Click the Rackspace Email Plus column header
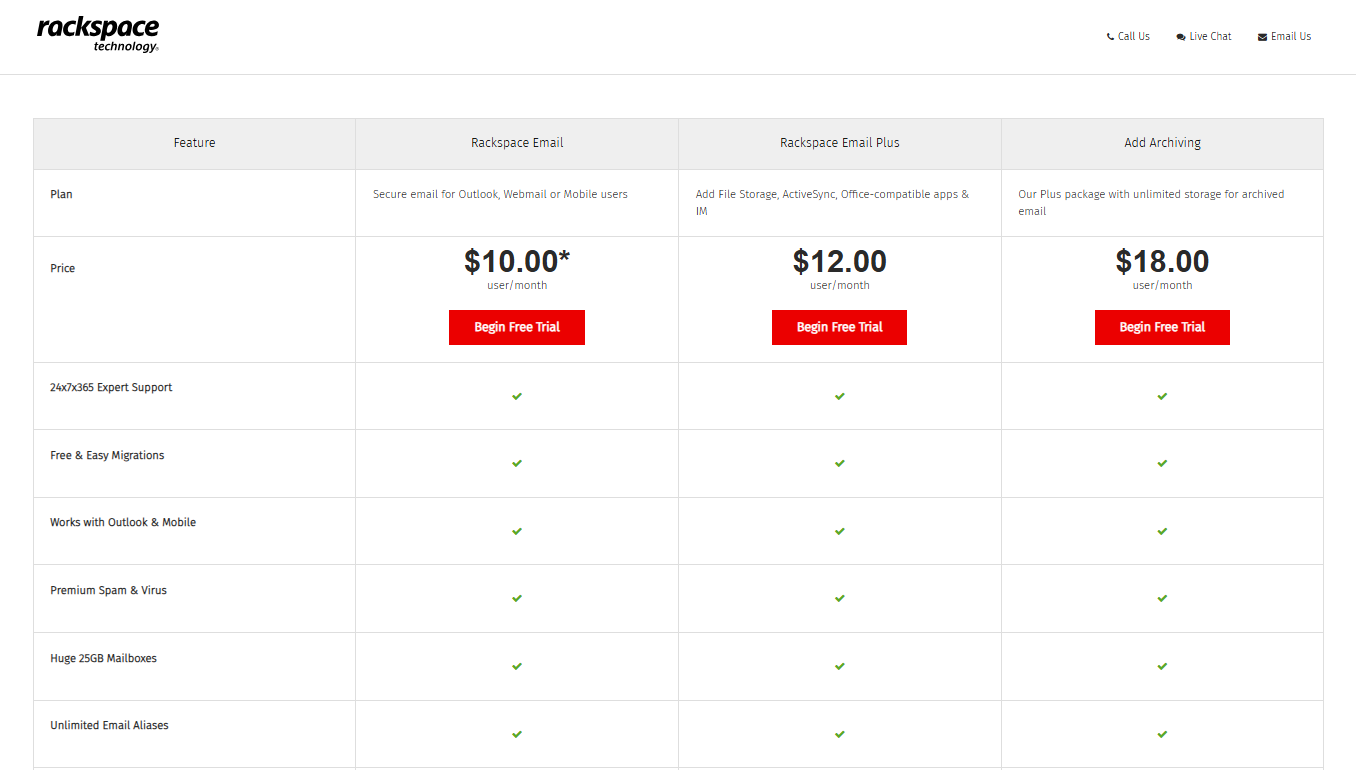The width and height of the screenshot is (1356, 770). tap(840, 143)
